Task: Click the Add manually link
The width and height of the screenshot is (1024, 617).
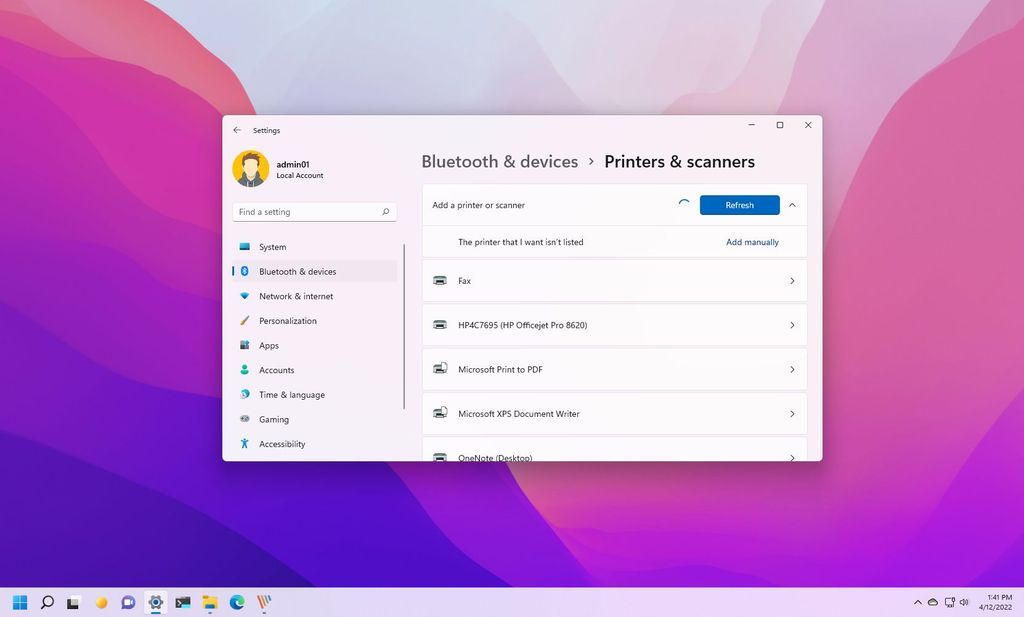Action: (x=752, y=242)
